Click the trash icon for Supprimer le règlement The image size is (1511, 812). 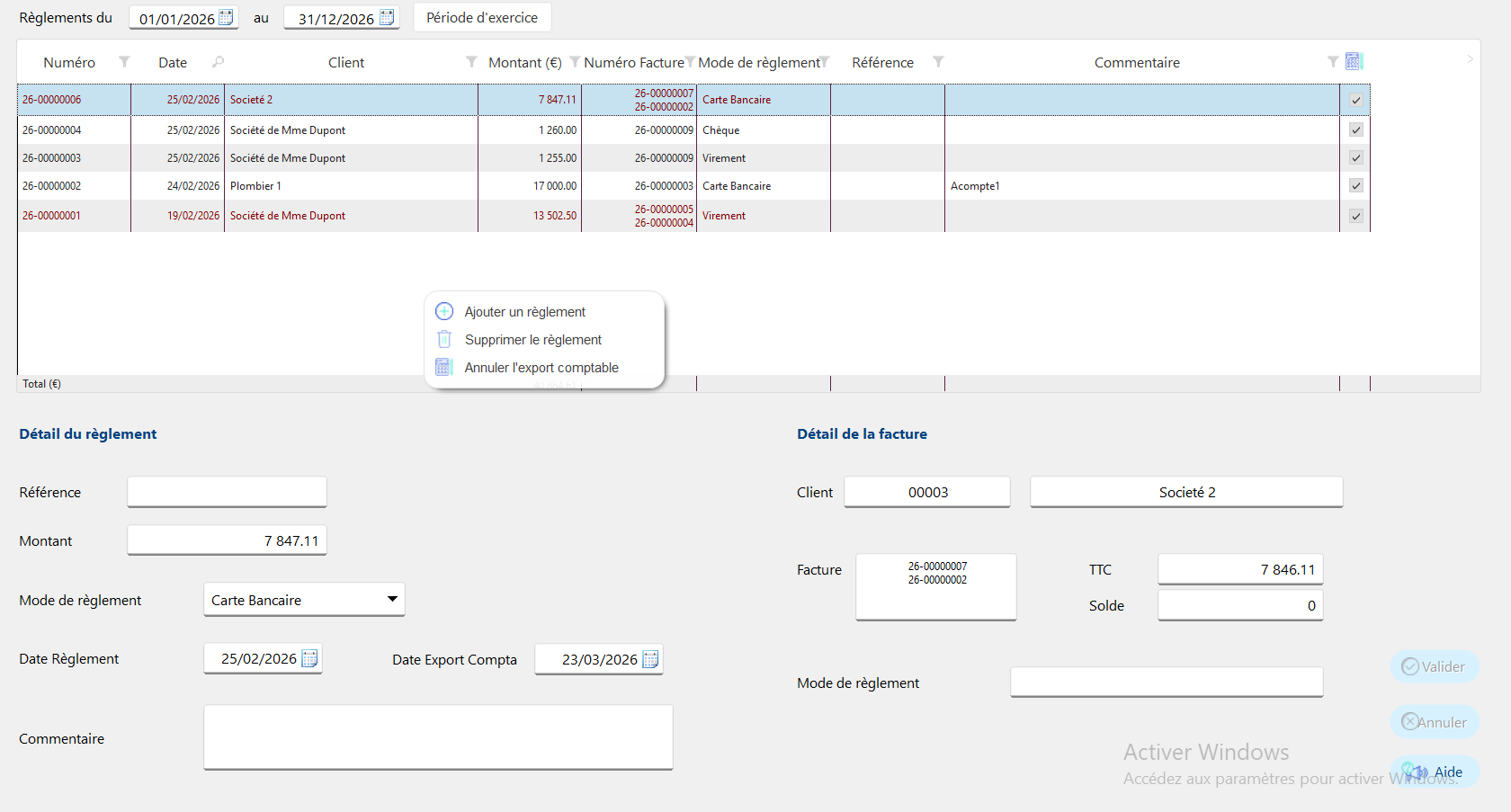coord(444,339)
